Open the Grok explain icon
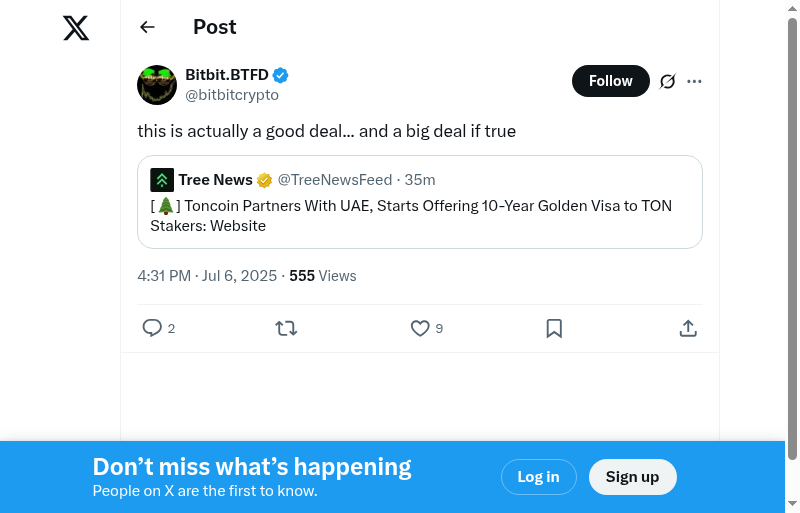Viewport: 800px width, 513px height. pyautogui.click(x=668, y=81)
